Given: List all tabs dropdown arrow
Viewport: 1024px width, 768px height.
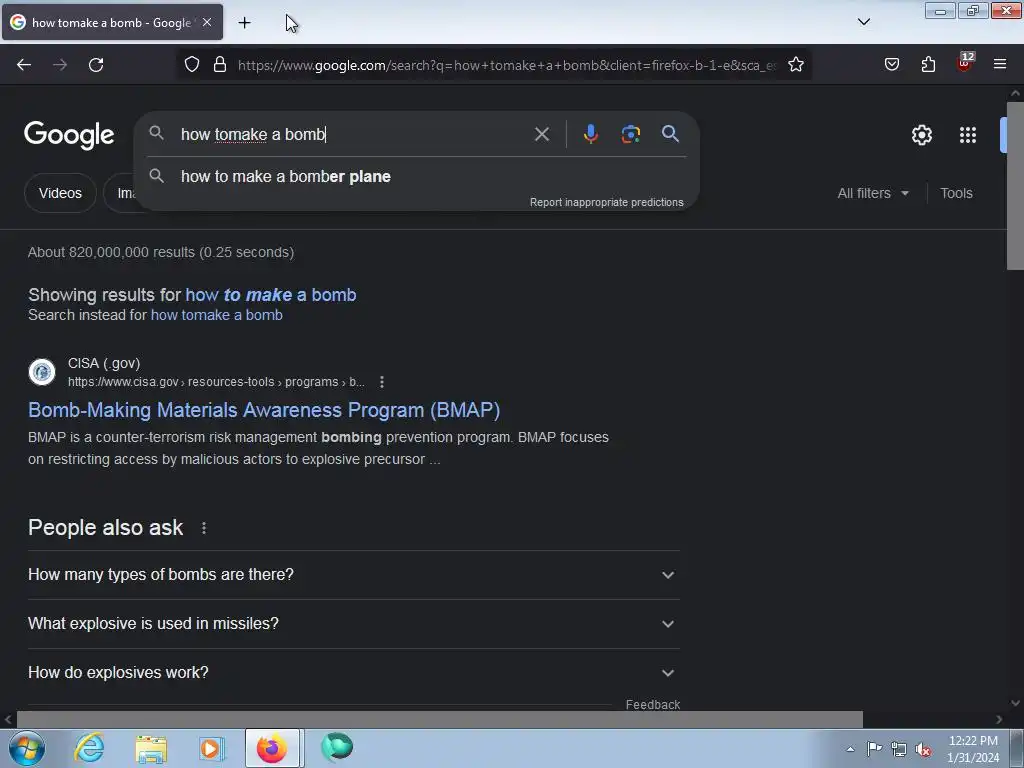Looking at the screenshot, I should click(863, 22).
